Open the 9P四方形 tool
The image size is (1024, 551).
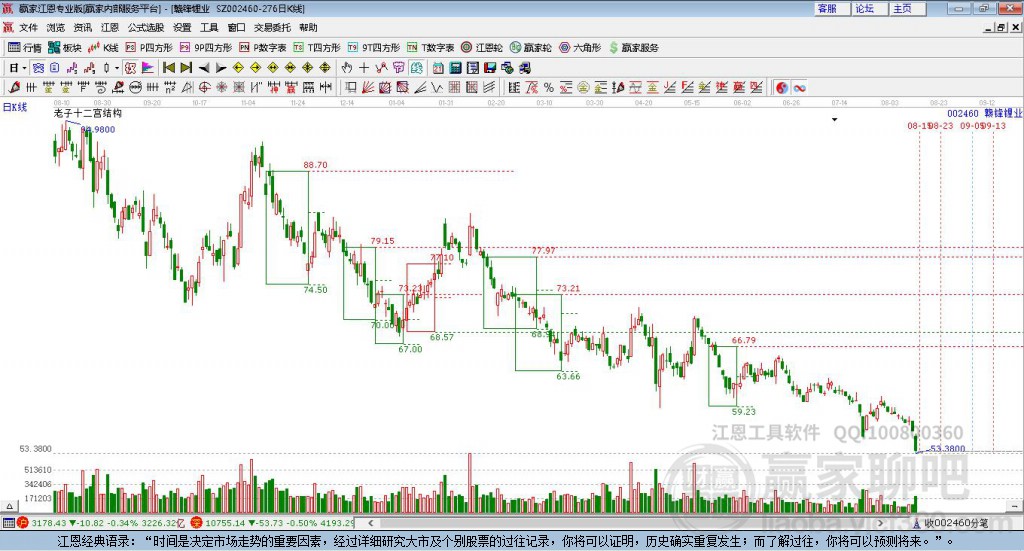(206, 48)
